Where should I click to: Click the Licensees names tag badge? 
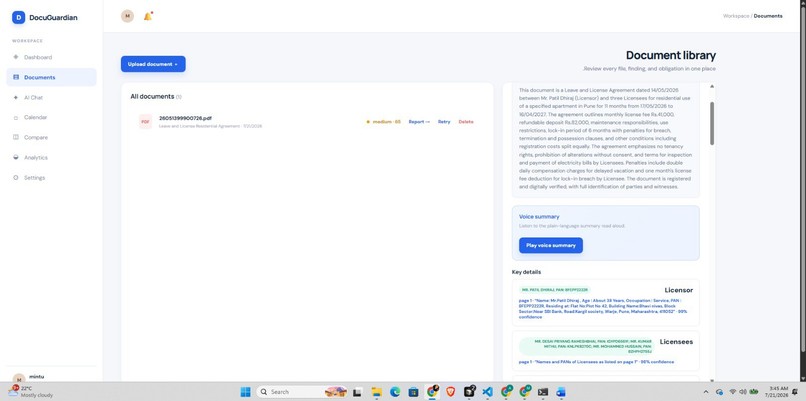coord(587,347)
